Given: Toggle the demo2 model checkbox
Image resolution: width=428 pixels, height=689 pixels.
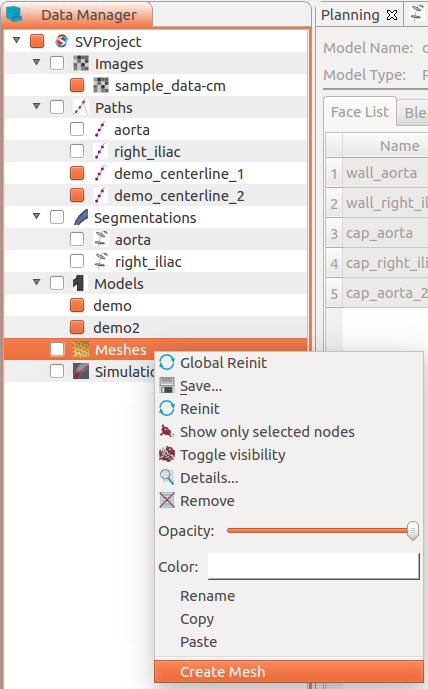Looking at the screenshot, I should pyautogui.click(x=77, y=327).
